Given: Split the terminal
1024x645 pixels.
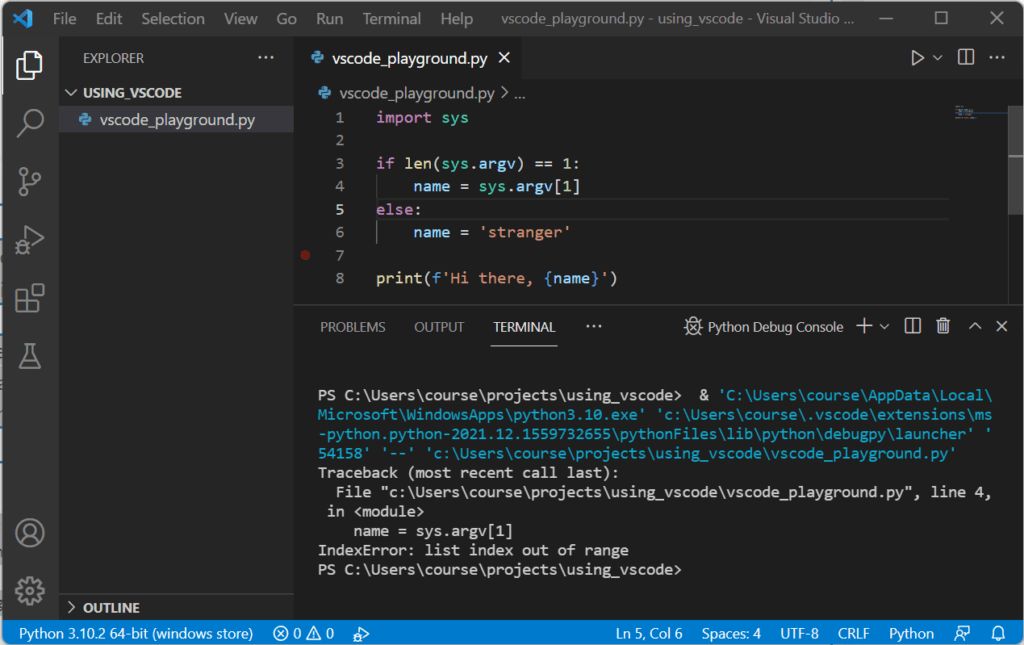Looking at the screenshot, I should [x=911, y=325].
